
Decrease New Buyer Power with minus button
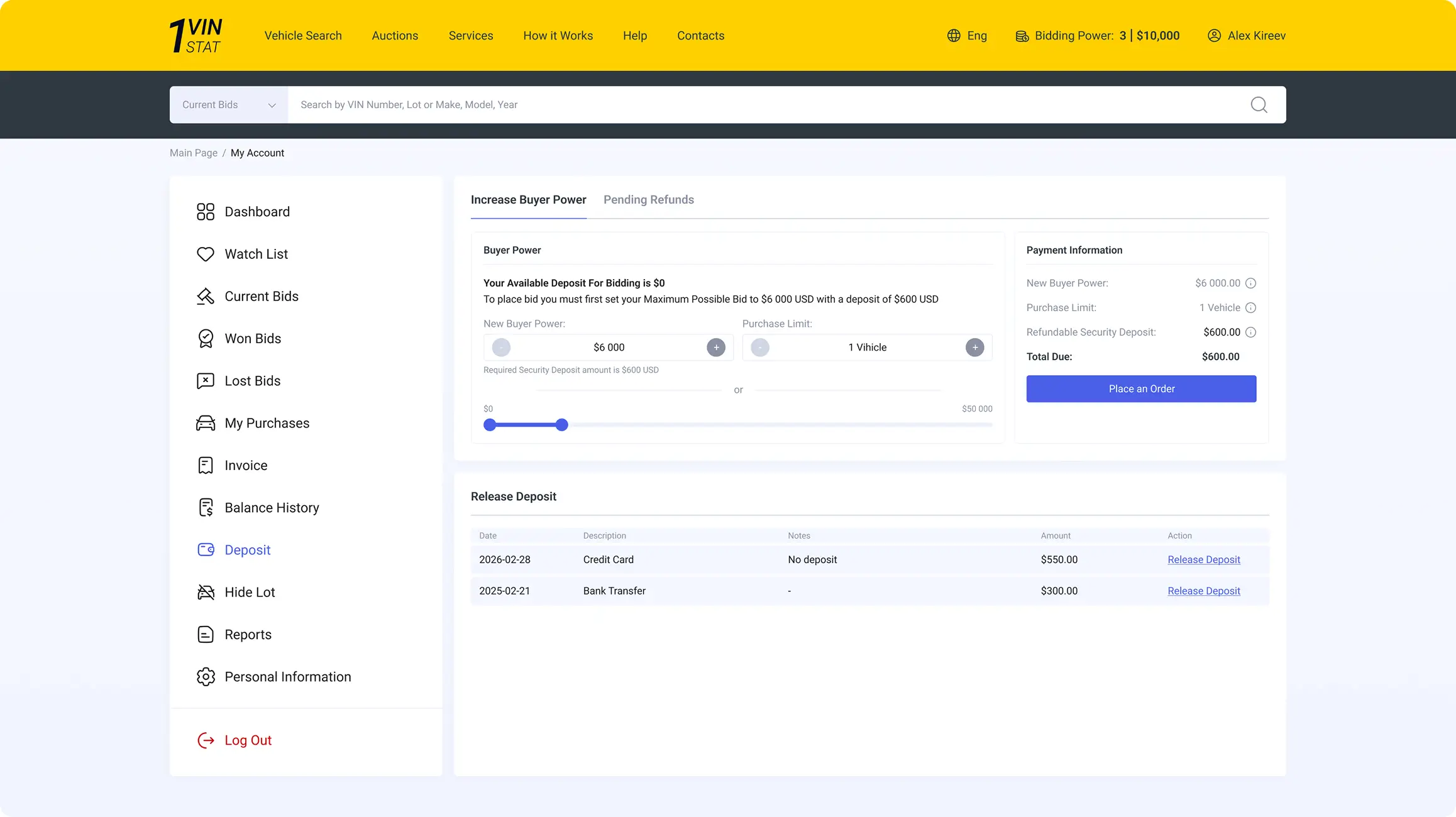[501, 348]
